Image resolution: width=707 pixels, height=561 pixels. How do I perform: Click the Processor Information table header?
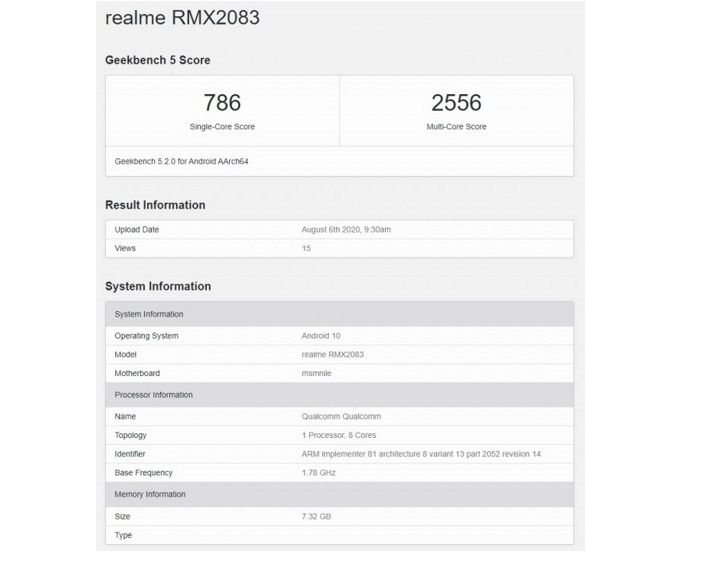click(x=340, y=395)
